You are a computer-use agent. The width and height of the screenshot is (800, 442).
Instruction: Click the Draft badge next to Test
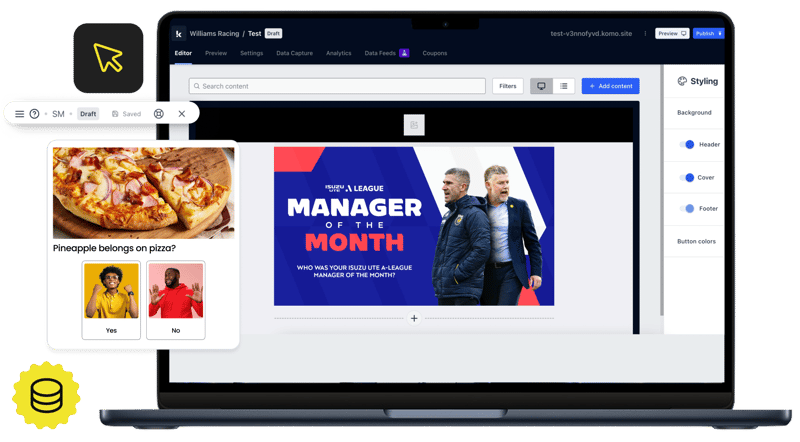pos(273,34)
